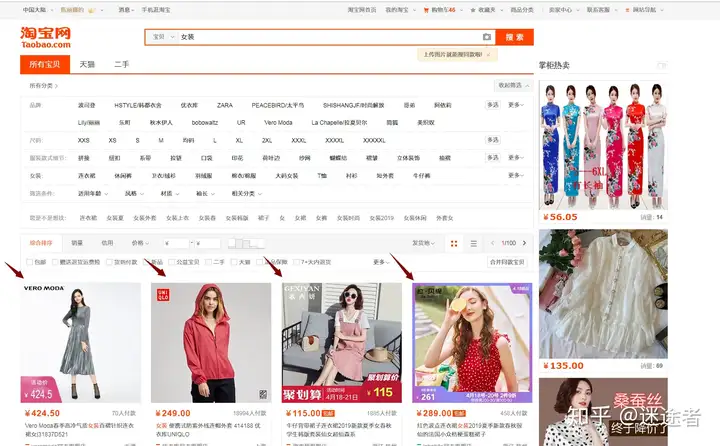Sort by 综合排序
720x446 pixels.
41,243
